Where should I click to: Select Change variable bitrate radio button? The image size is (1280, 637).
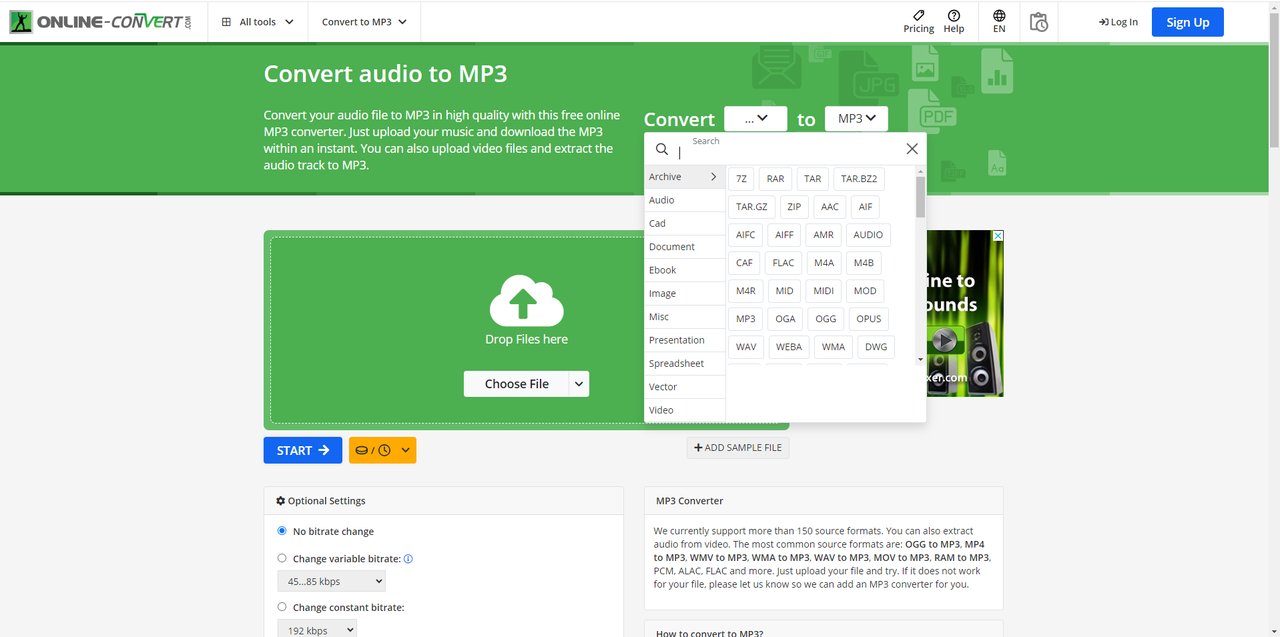(282, 559)
